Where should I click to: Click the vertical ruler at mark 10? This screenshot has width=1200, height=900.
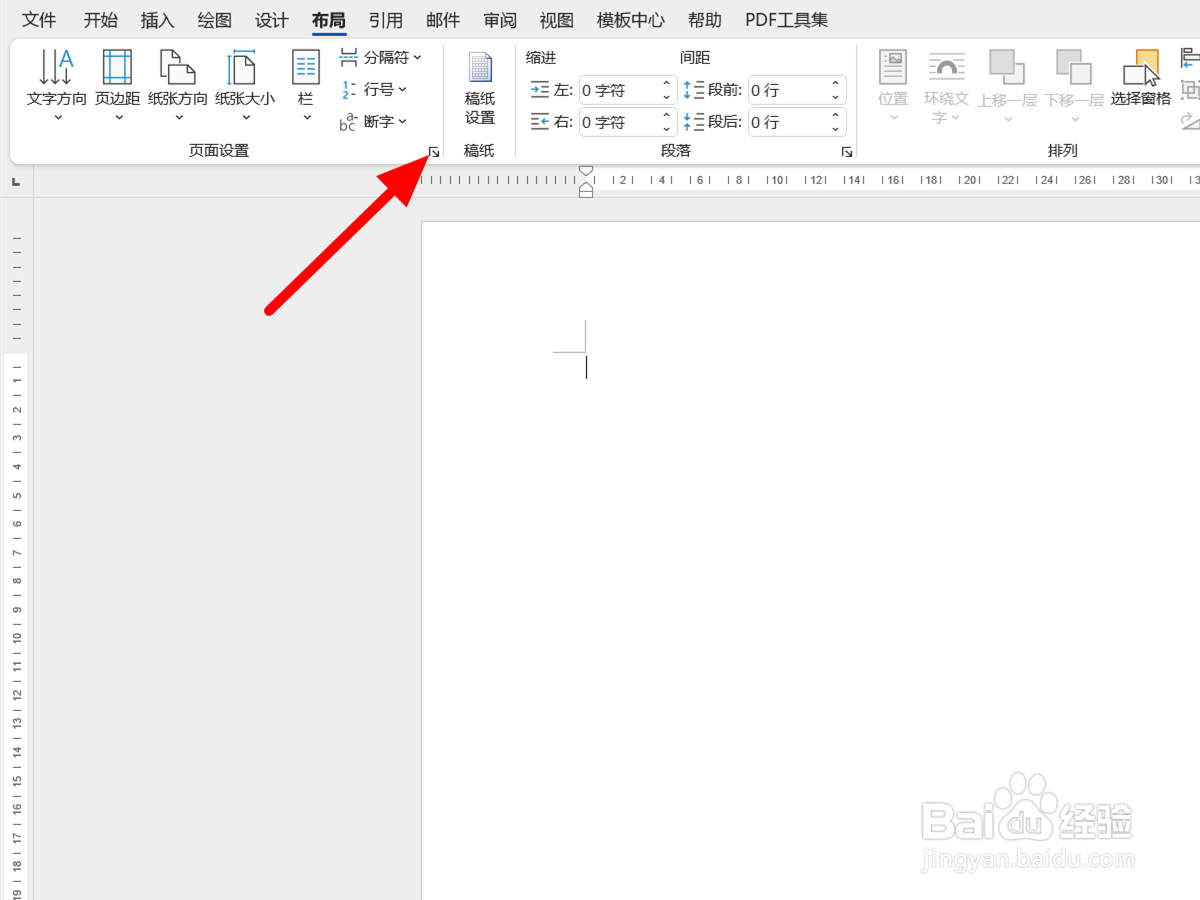pyautogui.click(x=18, y=637)
